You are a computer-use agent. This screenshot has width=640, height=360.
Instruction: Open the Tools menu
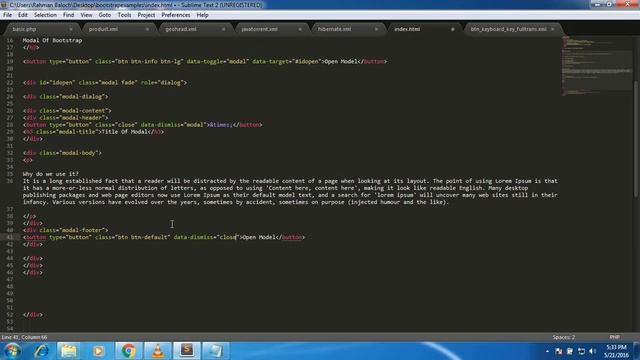coord(124,15)
